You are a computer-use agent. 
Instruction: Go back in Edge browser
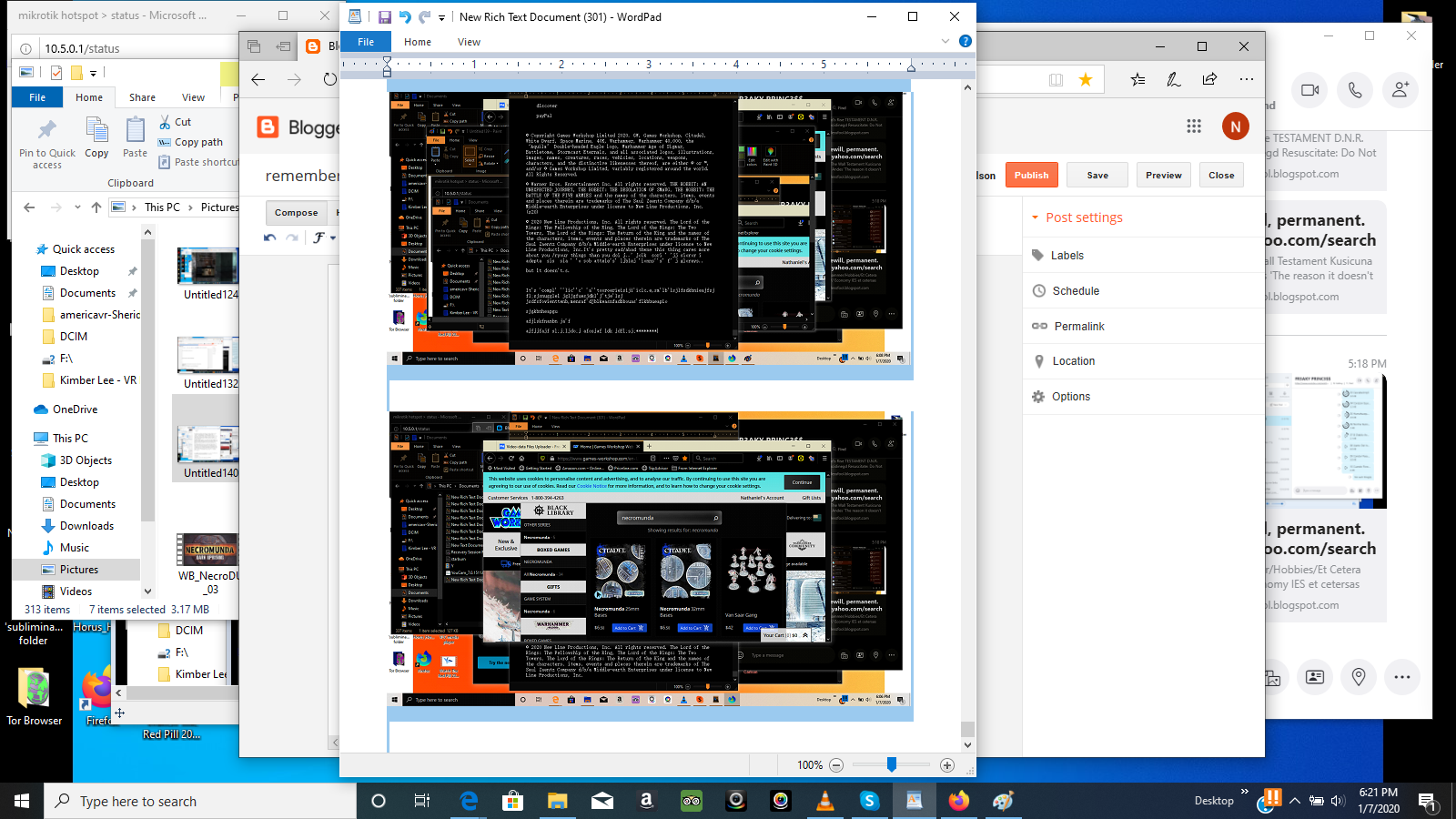[x=258, y=79]
